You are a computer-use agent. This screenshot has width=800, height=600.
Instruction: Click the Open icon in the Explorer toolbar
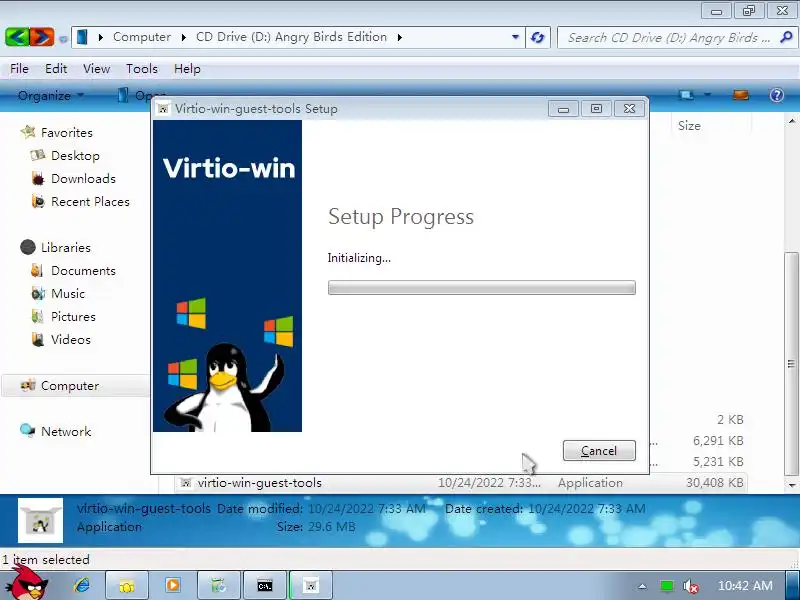coord(122,95)
